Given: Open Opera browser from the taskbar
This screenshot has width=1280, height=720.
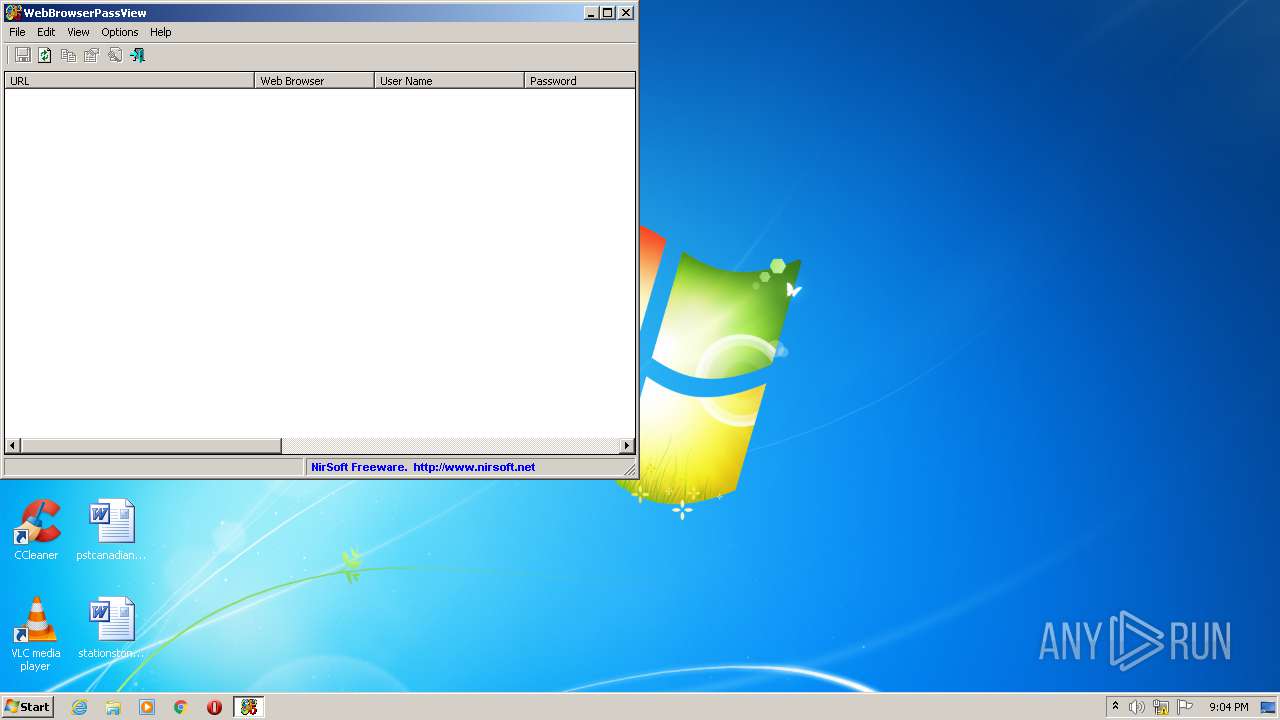Looking at the screenshot, I should pos(214,707).
